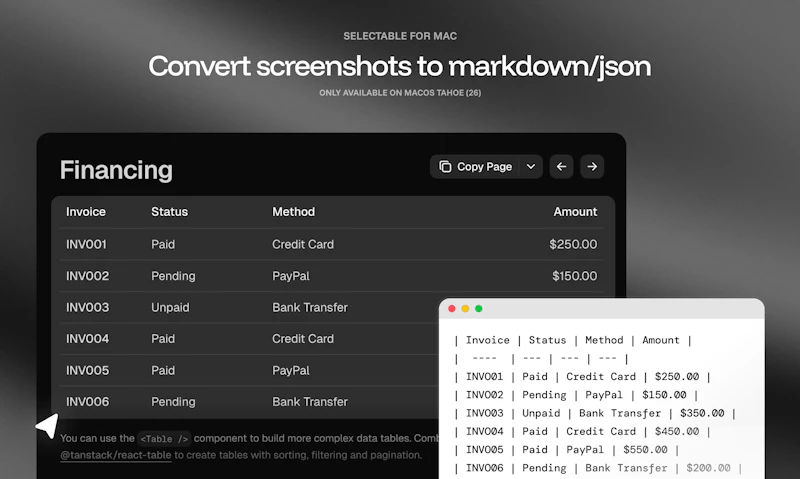Click the green zoom dot on markdown window

pyautogui.click(x=479, y=309)
